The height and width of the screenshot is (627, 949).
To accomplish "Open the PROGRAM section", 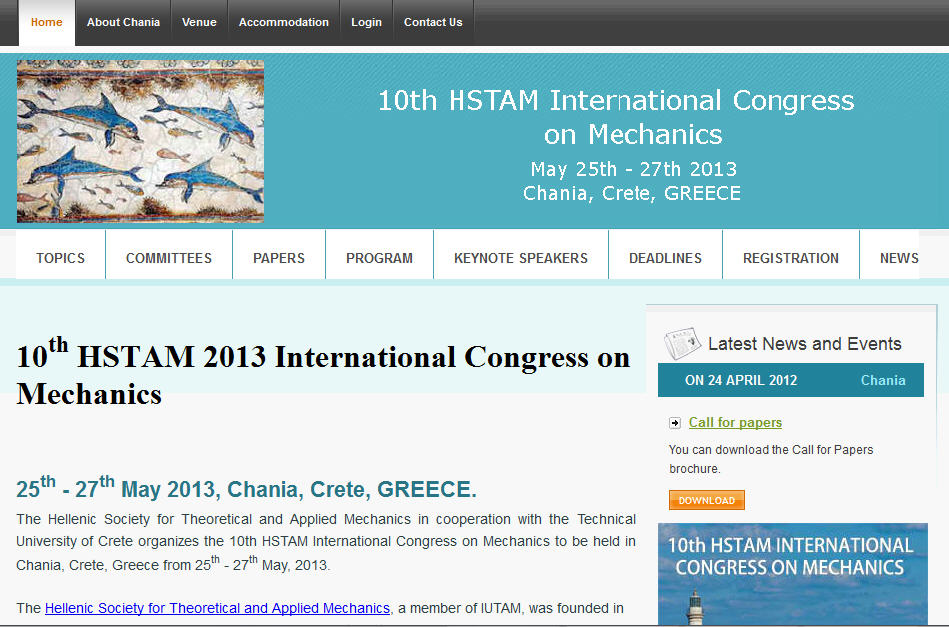I will tap(379, 258).
